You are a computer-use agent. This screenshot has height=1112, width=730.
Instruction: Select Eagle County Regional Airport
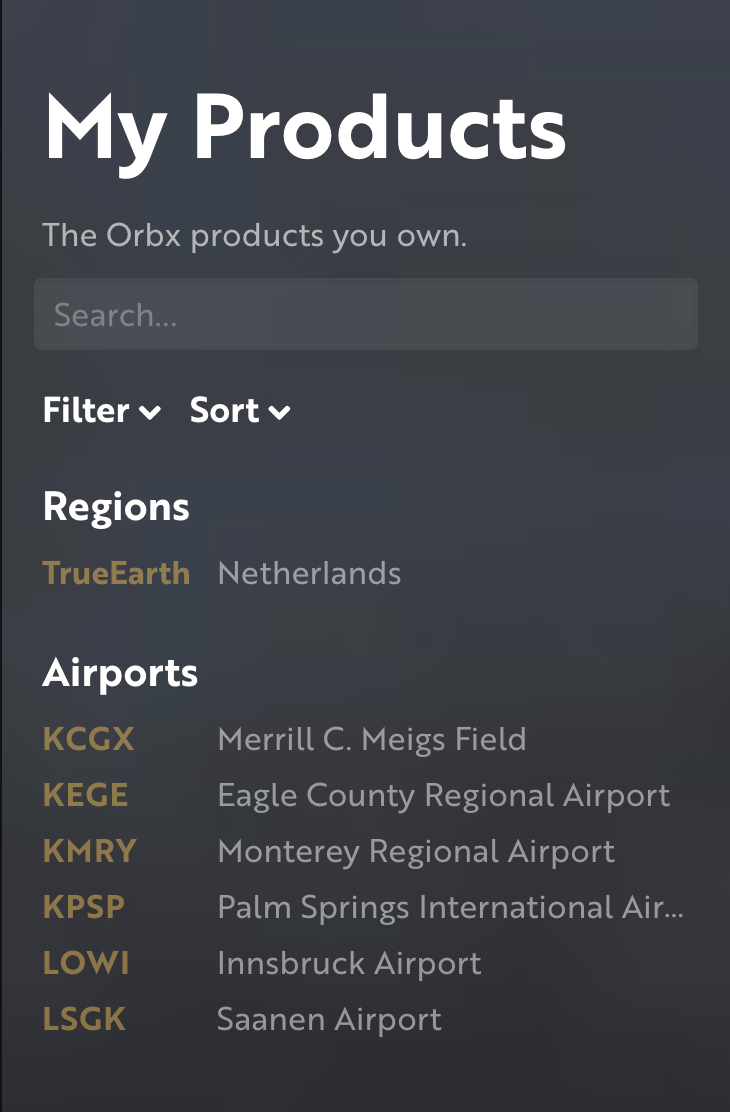point(443,796)
